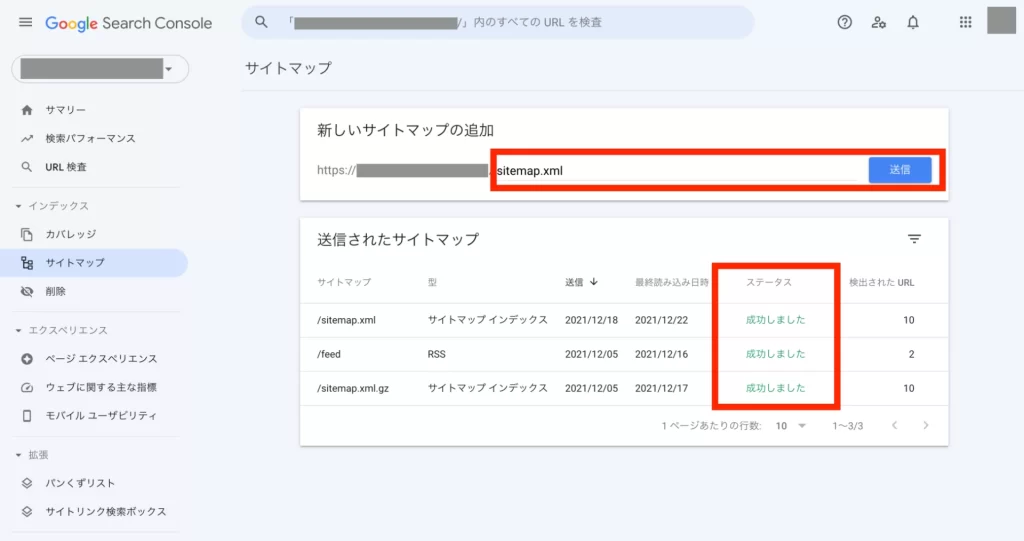Image resolution: width=1024 pixels, height=541 pixels.
Task: Select カバレッジ in the sidebar
Action: [70, 234]
